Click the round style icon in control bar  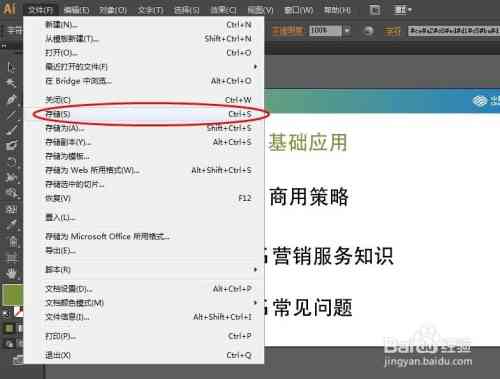368,31
